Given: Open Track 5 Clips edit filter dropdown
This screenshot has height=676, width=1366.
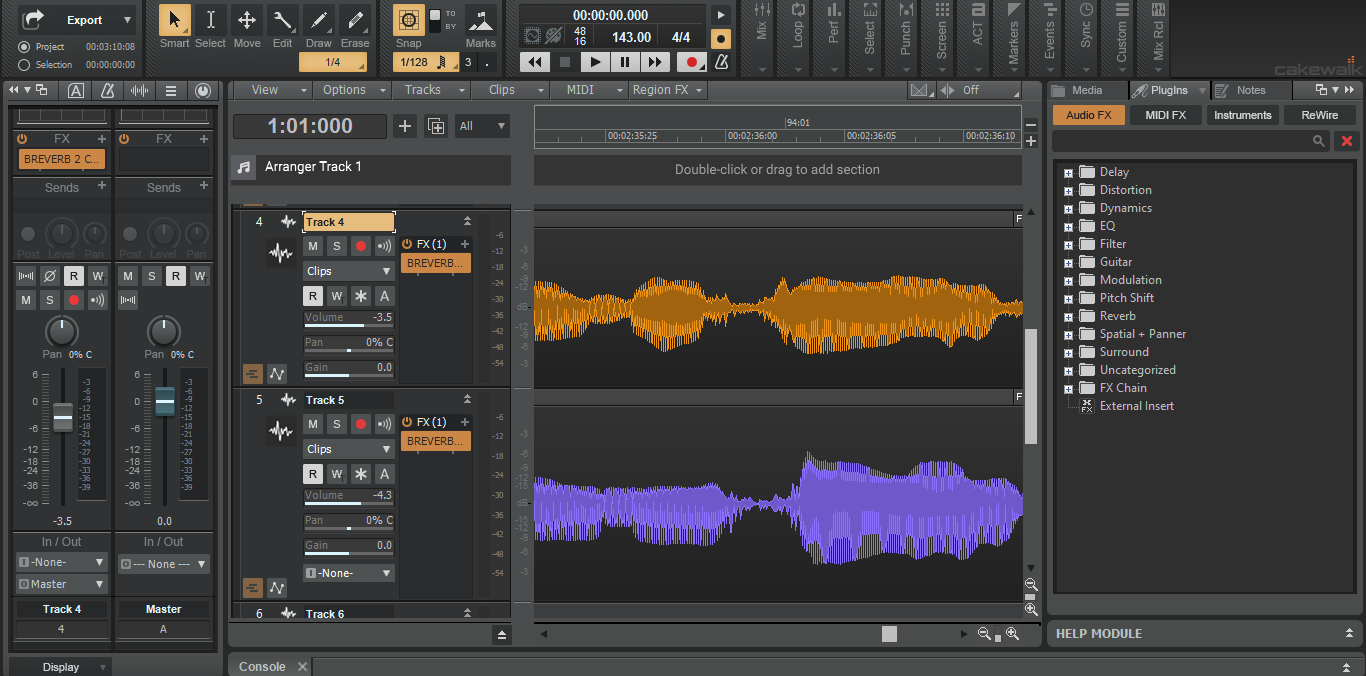Looking at the screenshot, I should (349, 449).
